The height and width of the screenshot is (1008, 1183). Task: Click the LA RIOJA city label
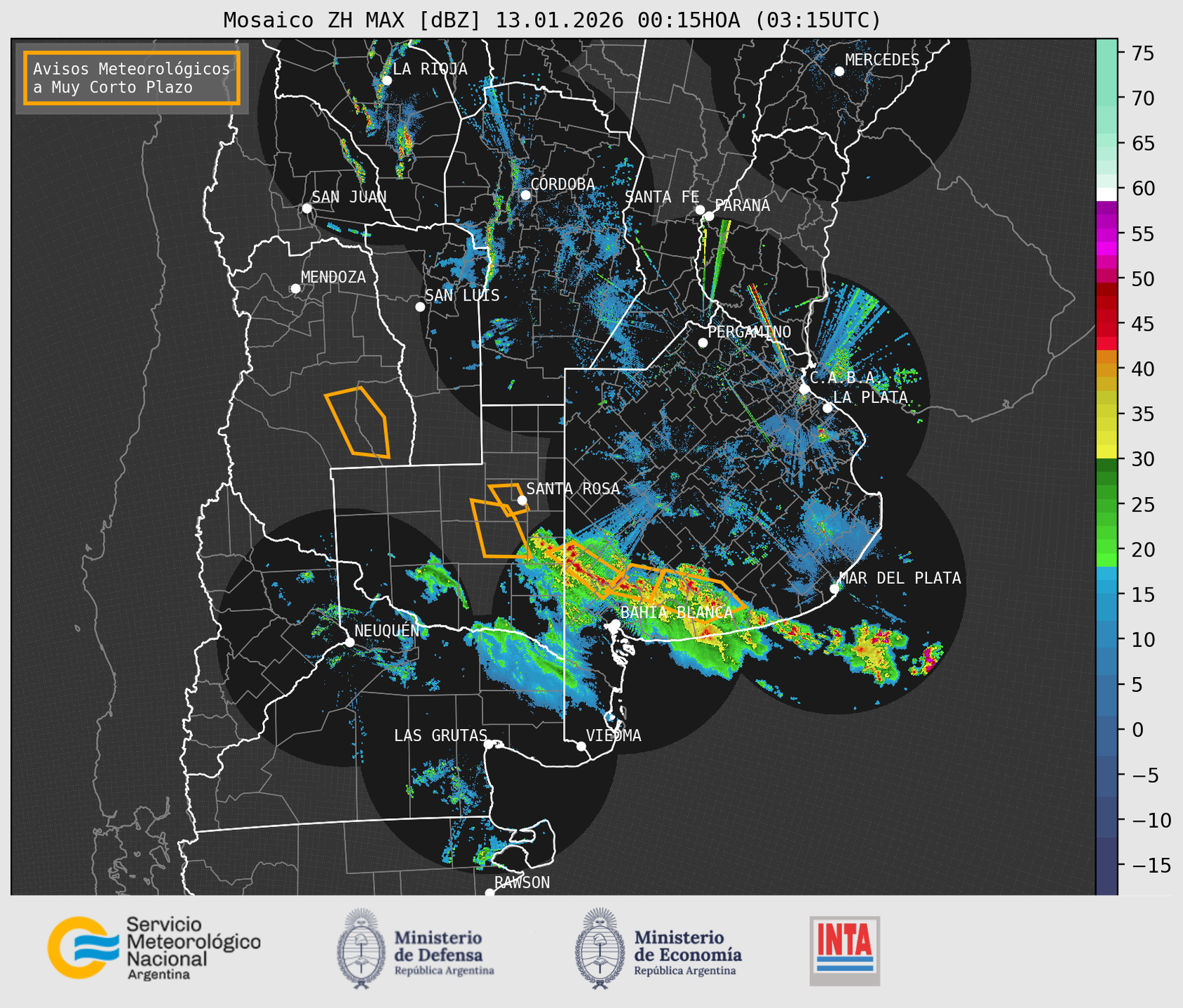click(x=430, y=69)
